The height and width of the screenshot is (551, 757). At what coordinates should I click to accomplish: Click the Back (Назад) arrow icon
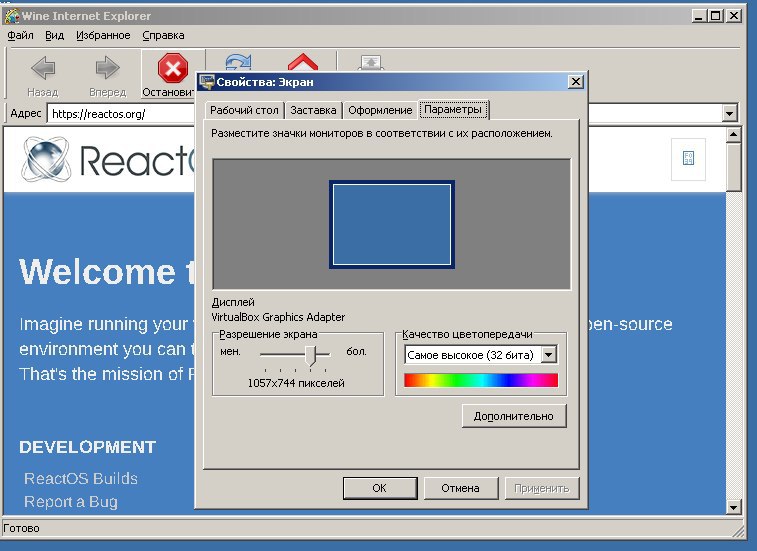tap(43, 68)
